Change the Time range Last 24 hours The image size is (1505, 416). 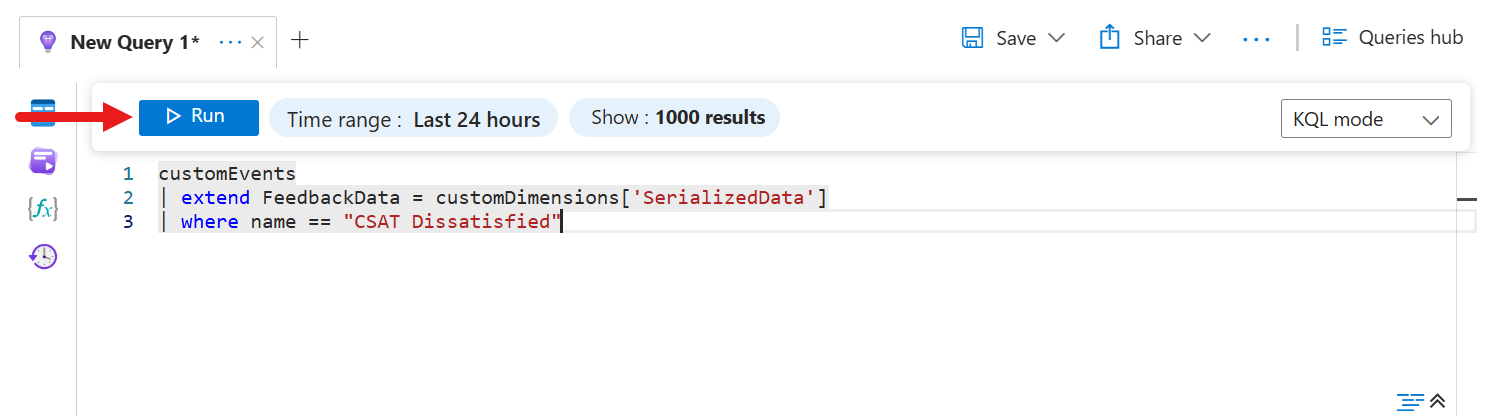(x=413, y=119)
